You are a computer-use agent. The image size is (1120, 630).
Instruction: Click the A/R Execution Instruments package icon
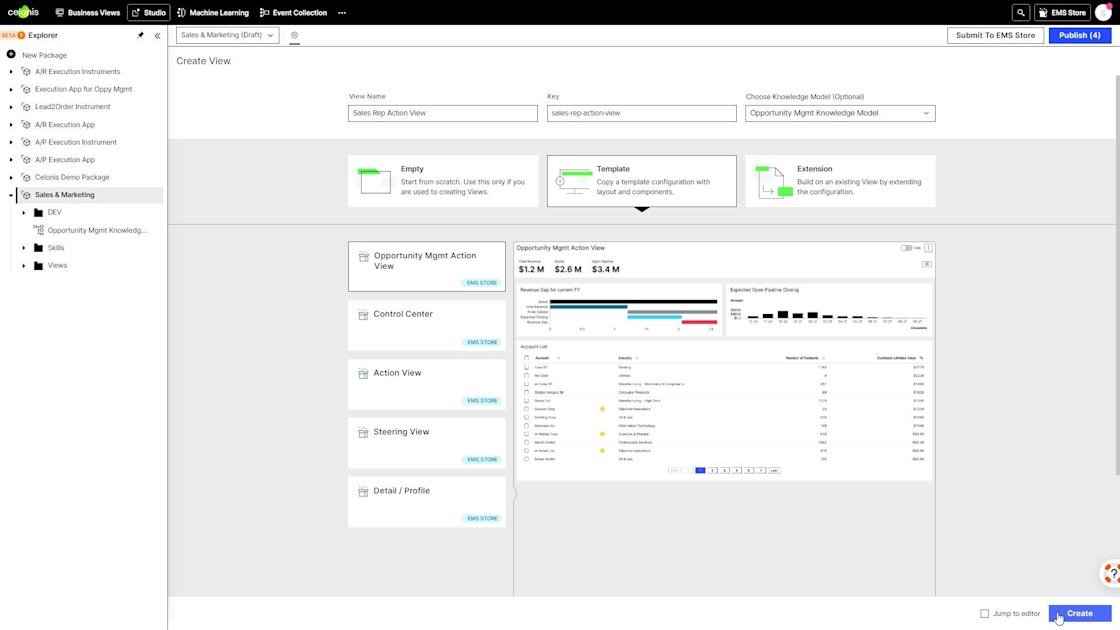click(26, 71)
